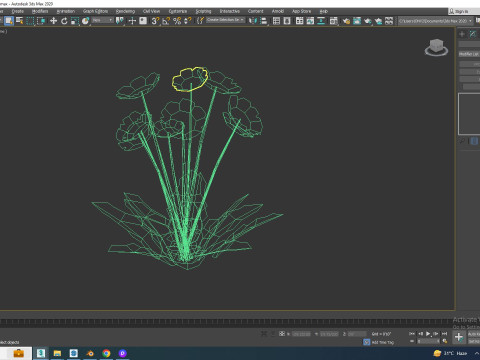
Task: Go to End frame button
Action: pos(444,333)
